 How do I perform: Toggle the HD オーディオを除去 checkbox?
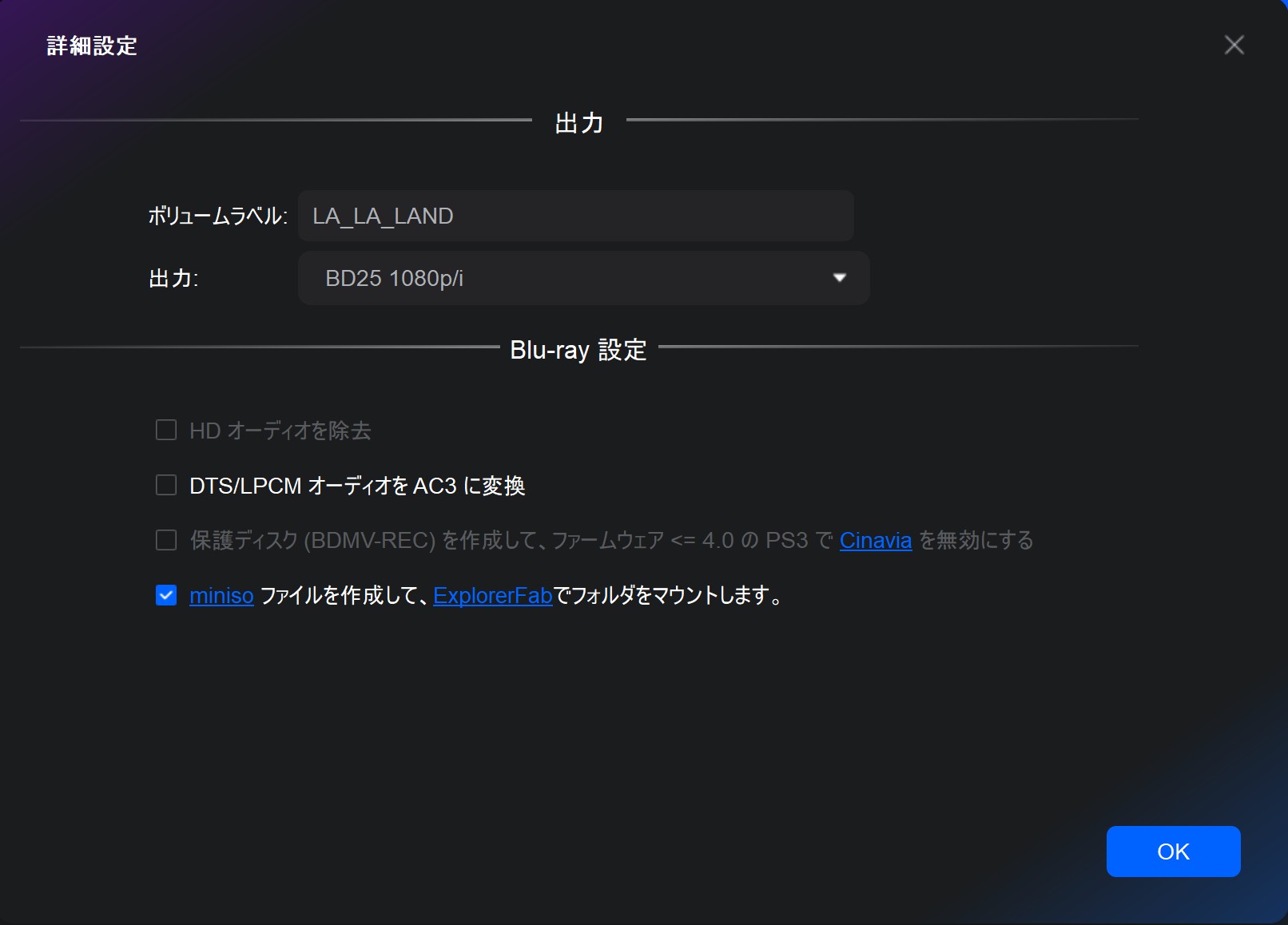point(166,431)
